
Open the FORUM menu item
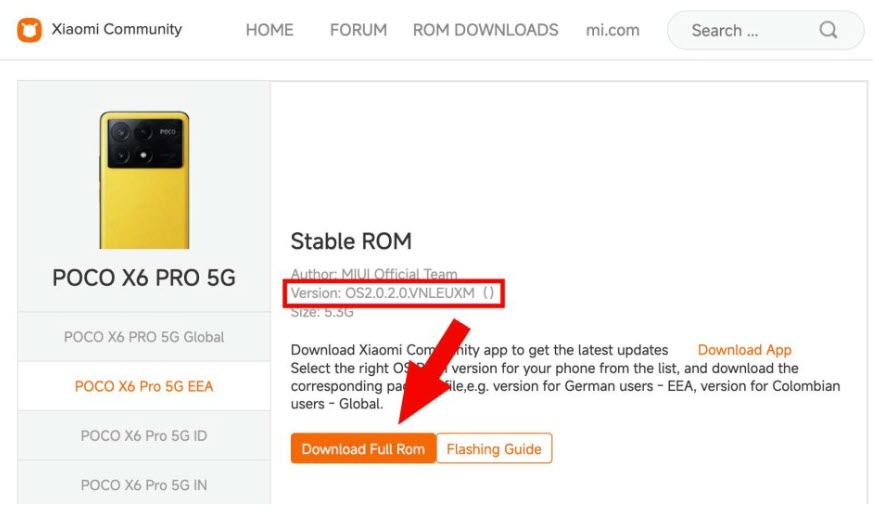tap(358, 30)
